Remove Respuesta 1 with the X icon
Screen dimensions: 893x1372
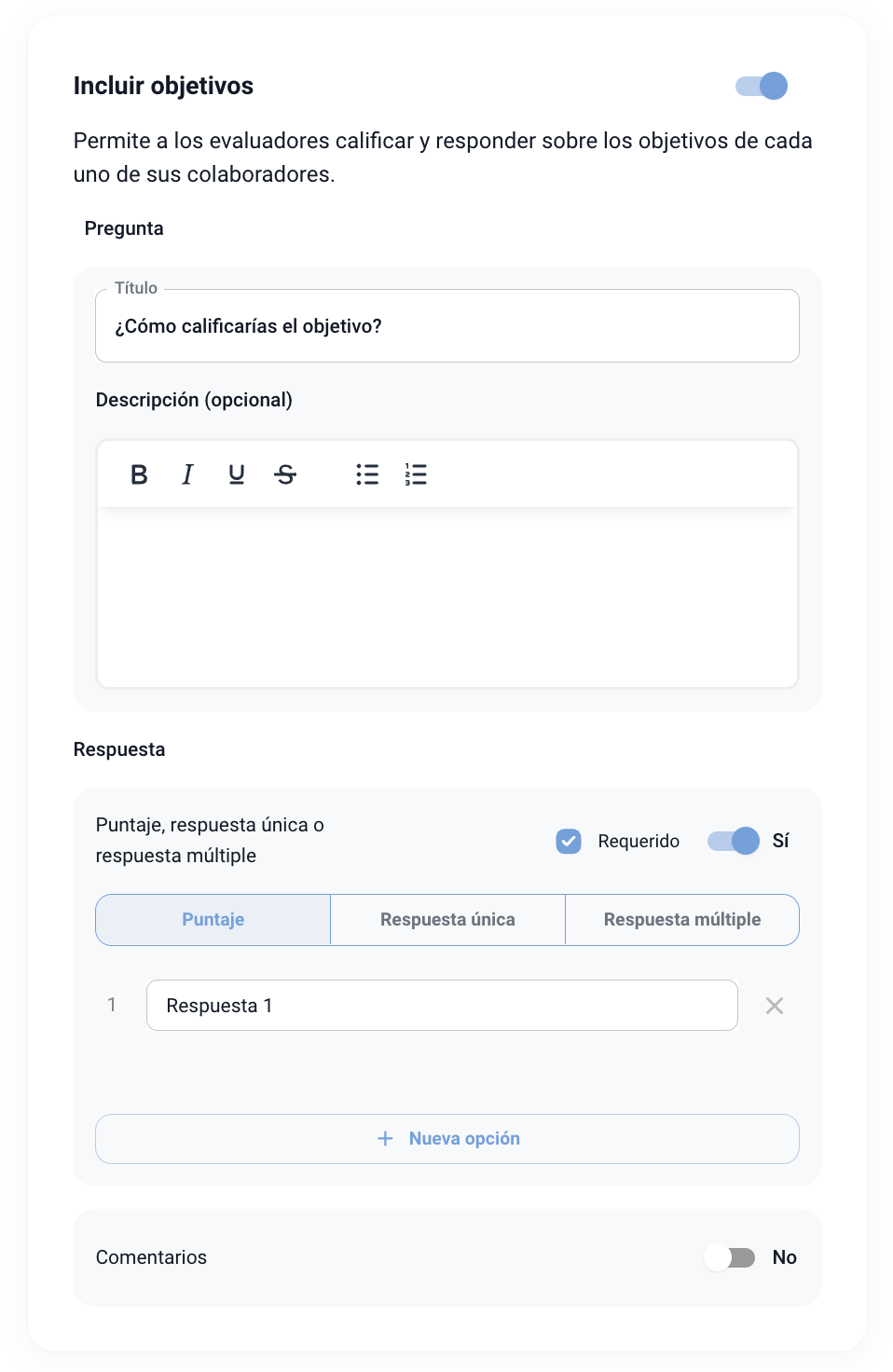[x=775, y=1006]
